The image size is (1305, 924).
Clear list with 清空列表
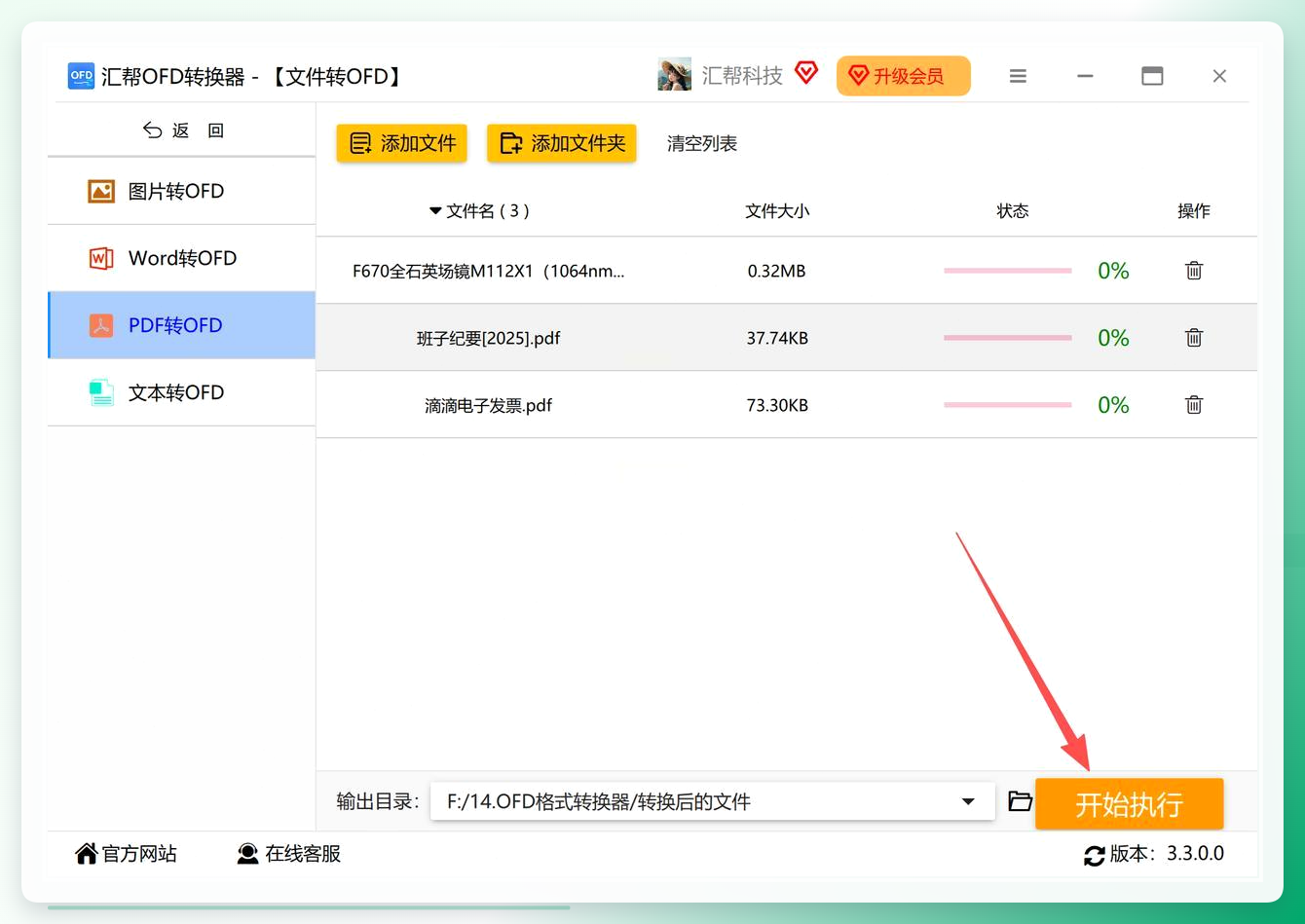click(702, 143)
